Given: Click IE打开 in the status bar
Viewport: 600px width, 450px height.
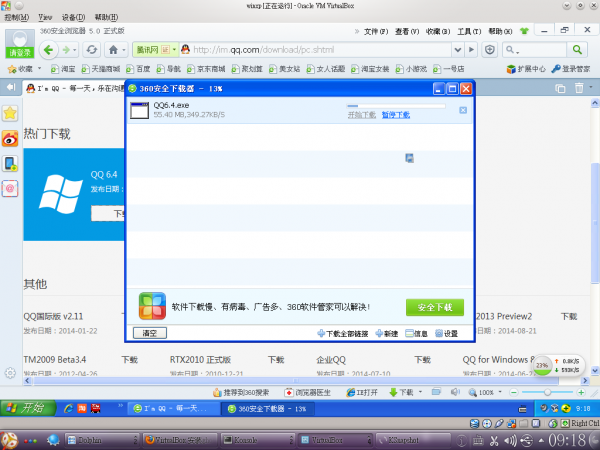Looking at the screenshot, I should click(x=362, y=393).
